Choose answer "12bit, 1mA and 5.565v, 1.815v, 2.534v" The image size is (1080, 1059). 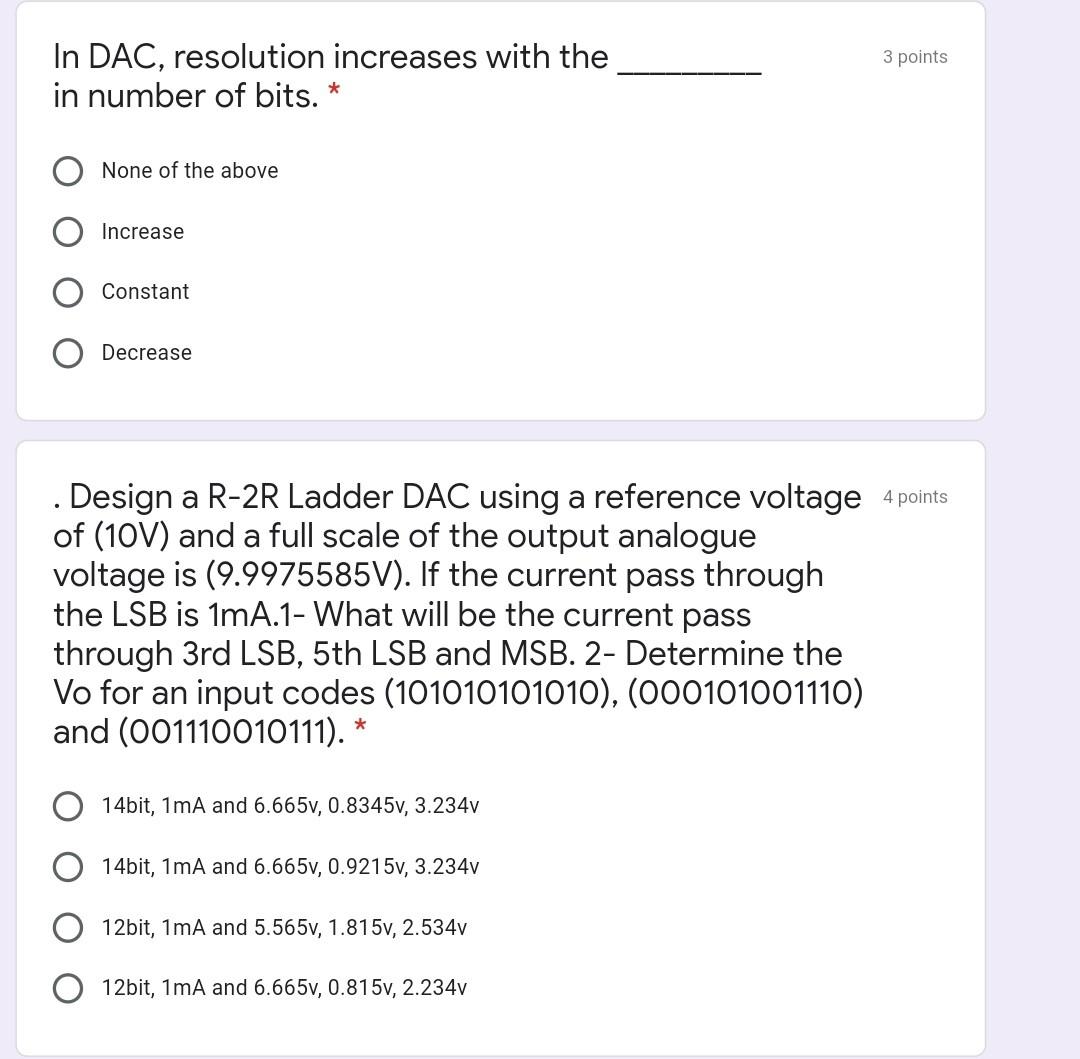point(67,926)
